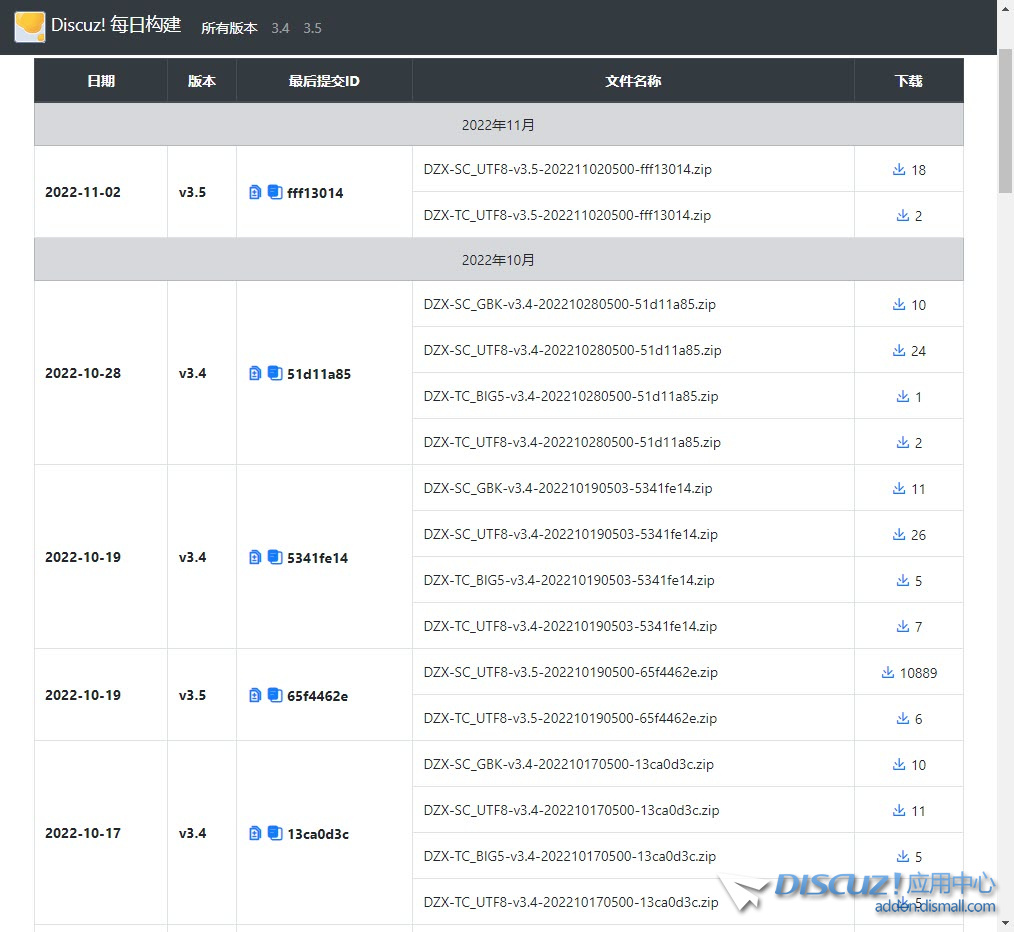
Task: Click the copy icon next to 5341fe14
Action: click(x=275, y=556)
